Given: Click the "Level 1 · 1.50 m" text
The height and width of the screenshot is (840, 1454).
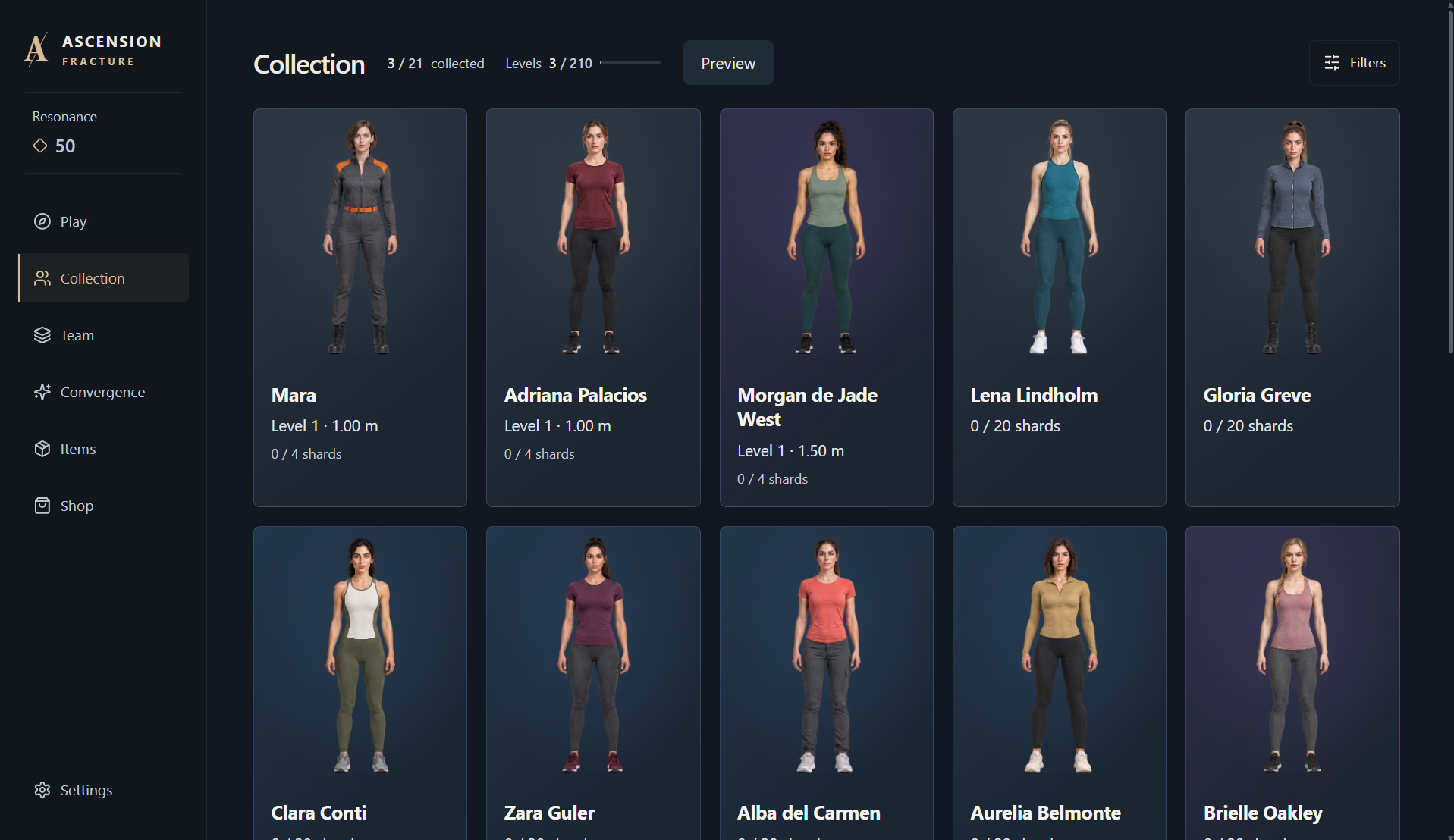Looking at the screenshot, I should 790,451.
